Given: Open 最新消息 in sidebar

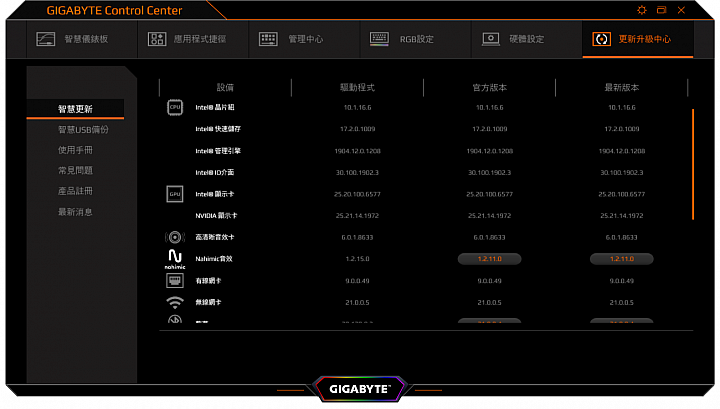Looking at the screenshot, I should click(75, 212).
